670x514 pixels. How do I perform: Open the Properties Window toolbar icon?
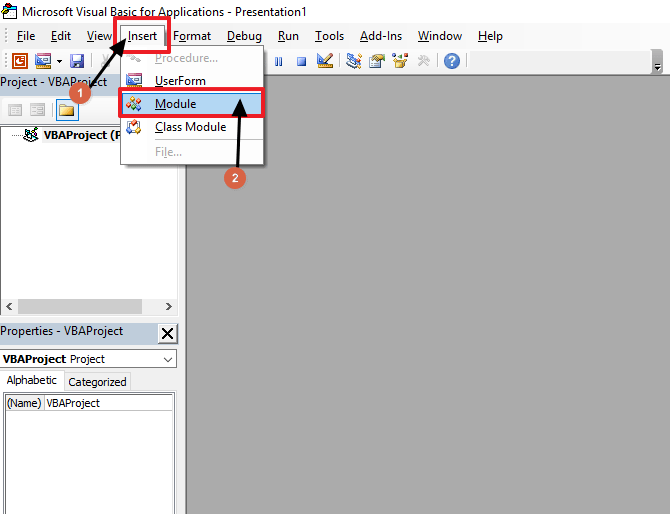pos(377,61)
